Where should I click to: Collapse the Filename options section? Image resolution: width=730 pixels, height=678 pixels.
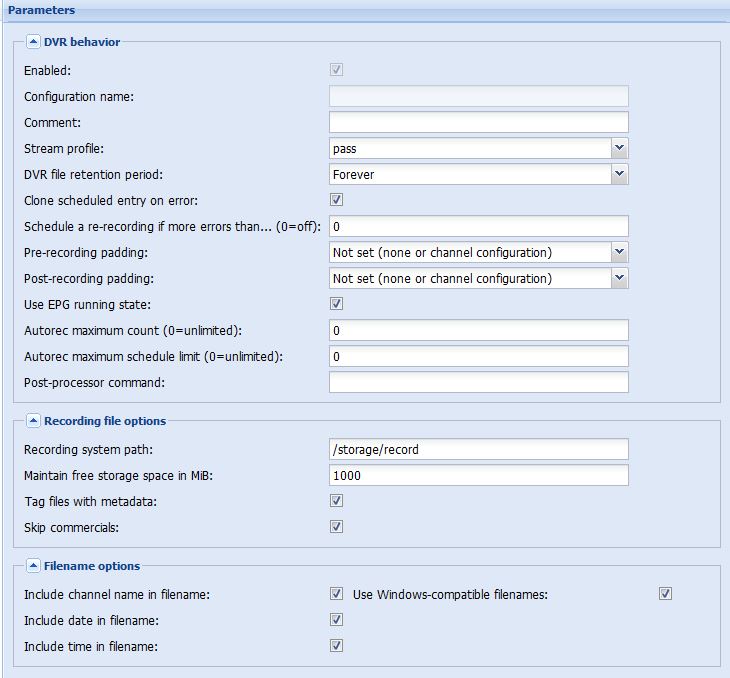click(x=33, y=566)
